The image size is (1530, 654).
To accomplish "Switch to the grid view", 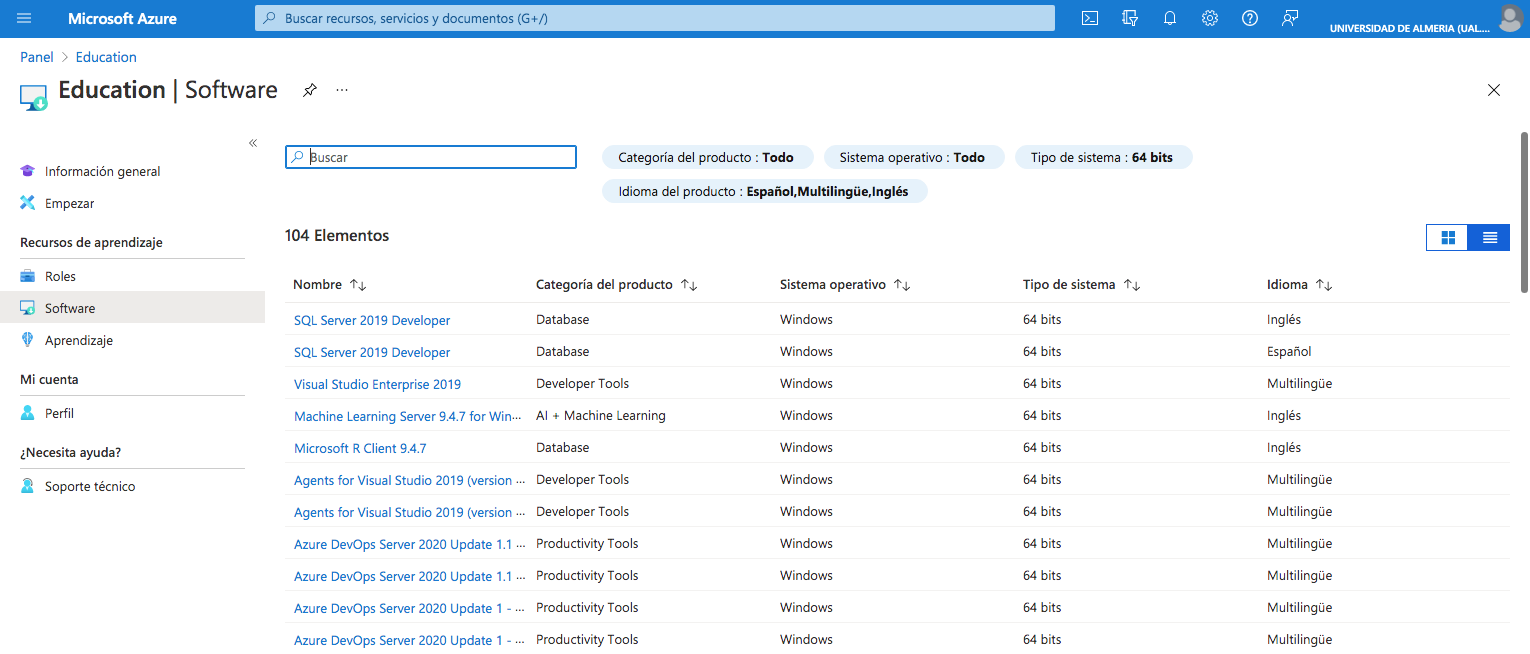I will pyautogui.click(x=1447, y=237).
